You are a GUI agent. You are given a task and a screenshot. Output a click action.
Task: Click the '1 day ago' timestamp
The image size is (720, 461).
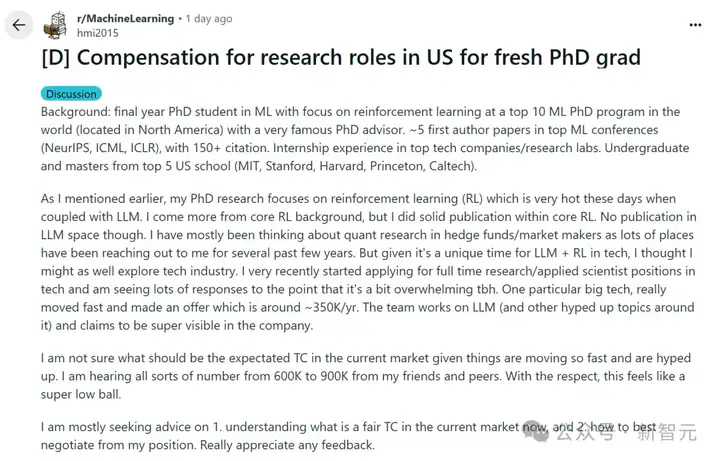[x=209, y=18]
